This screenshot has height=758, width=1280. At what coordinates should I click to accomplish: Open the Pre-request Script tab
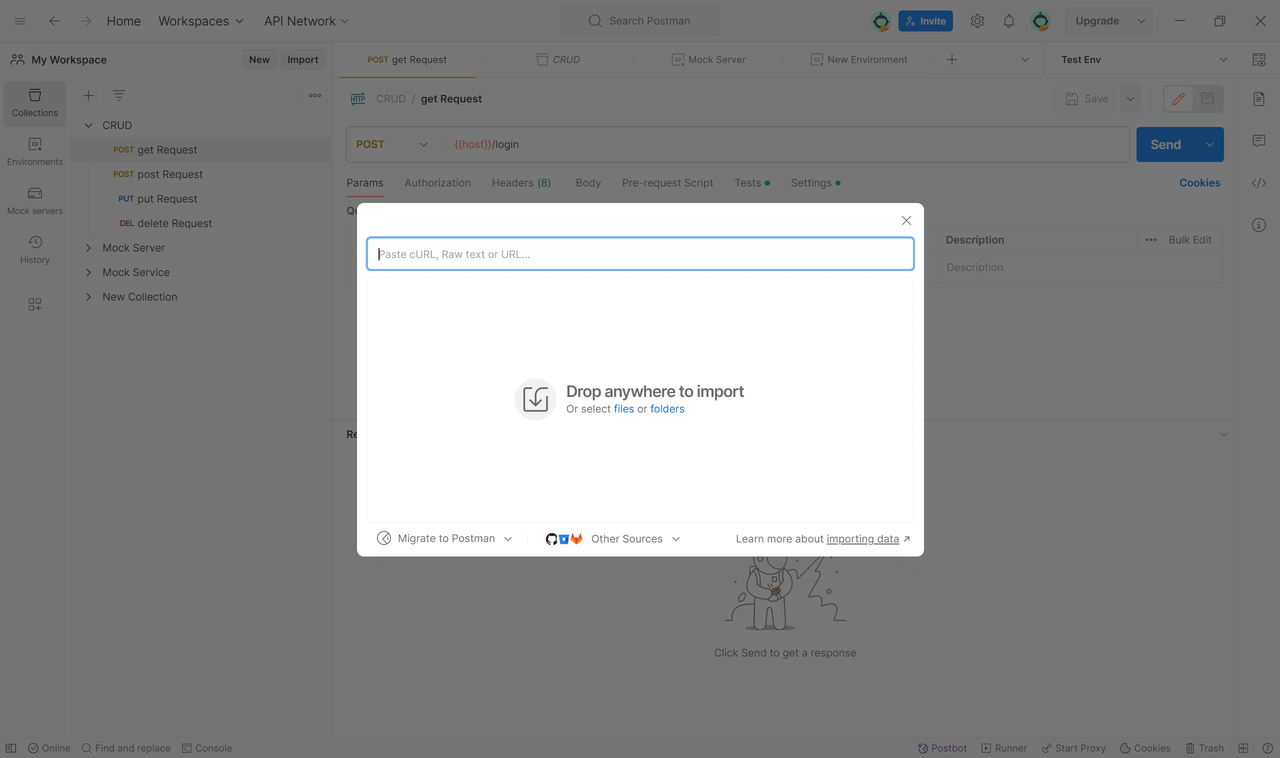point(667,183)
